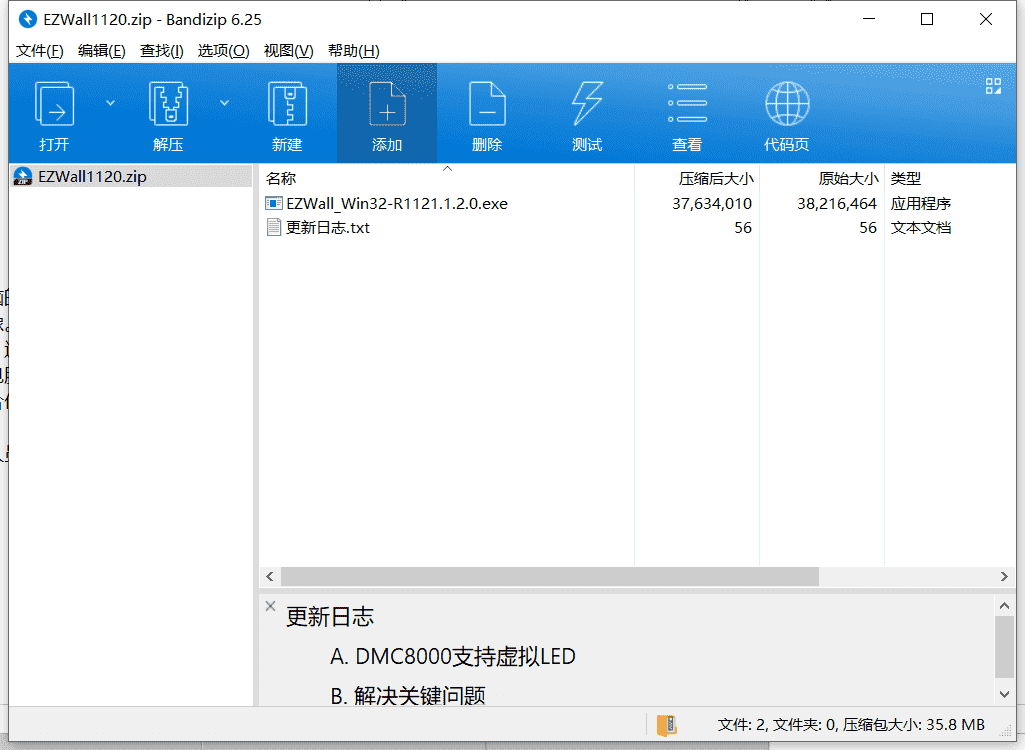
Task: Click the compressed size 37,634,010 cell
Action: 712,203
